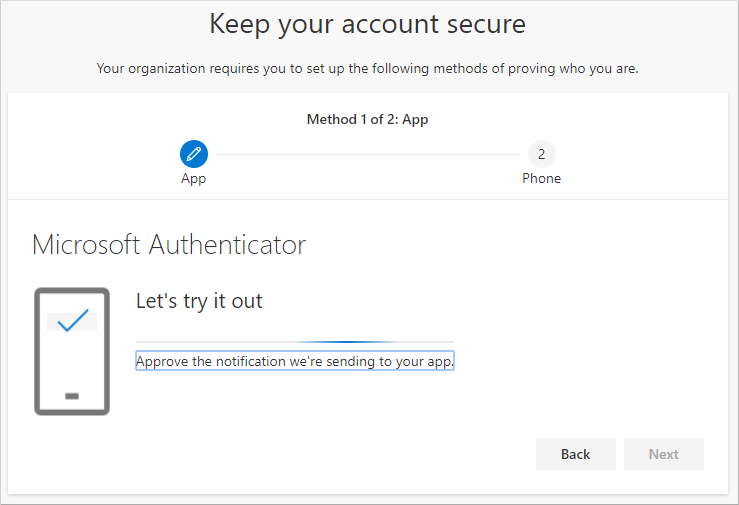Click the 'Keep your account secure' title
This screenshot has height=505, width=739.
tap(367, 24)
